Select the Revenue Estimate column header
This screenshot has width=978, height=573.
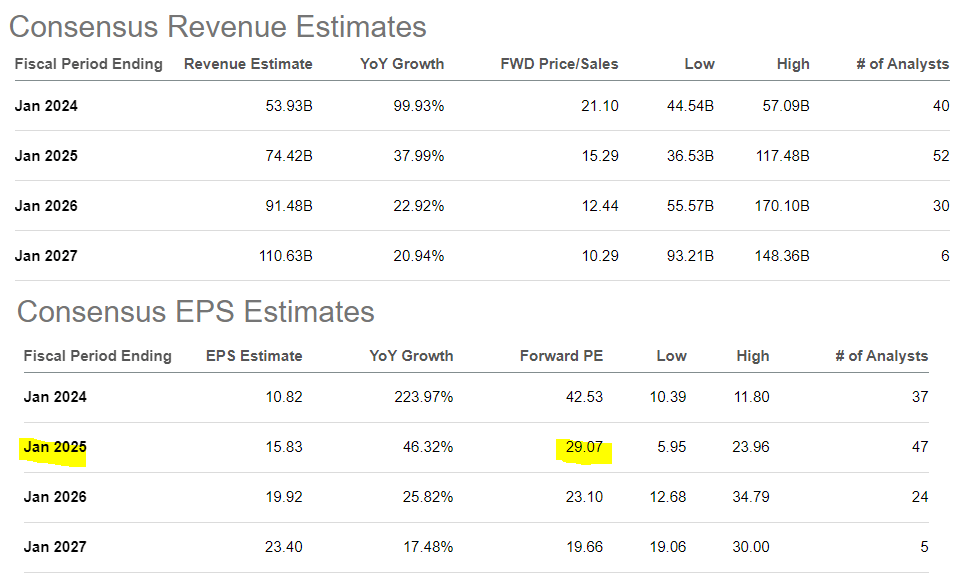point(248,64)
